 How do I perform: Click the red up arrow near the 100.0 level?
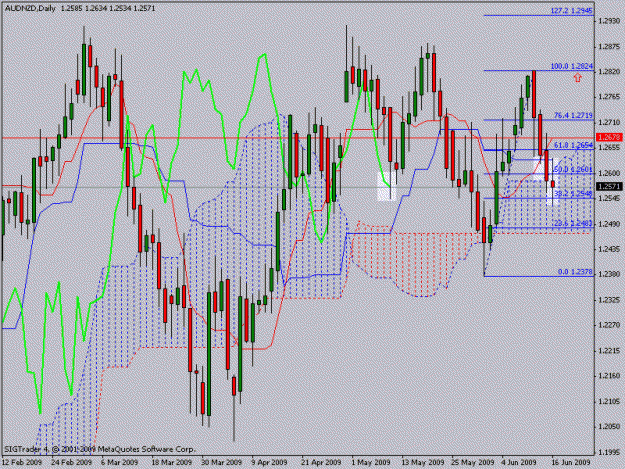[578, 77]
